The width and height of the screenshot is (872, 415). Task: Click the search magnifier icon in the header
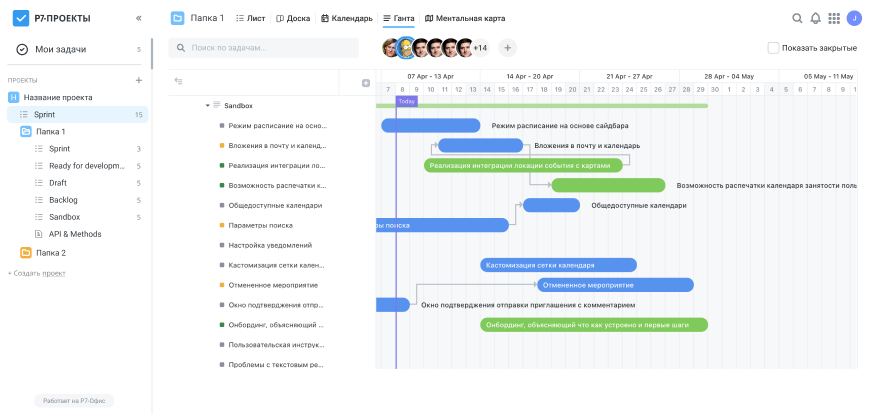point(797,18)
